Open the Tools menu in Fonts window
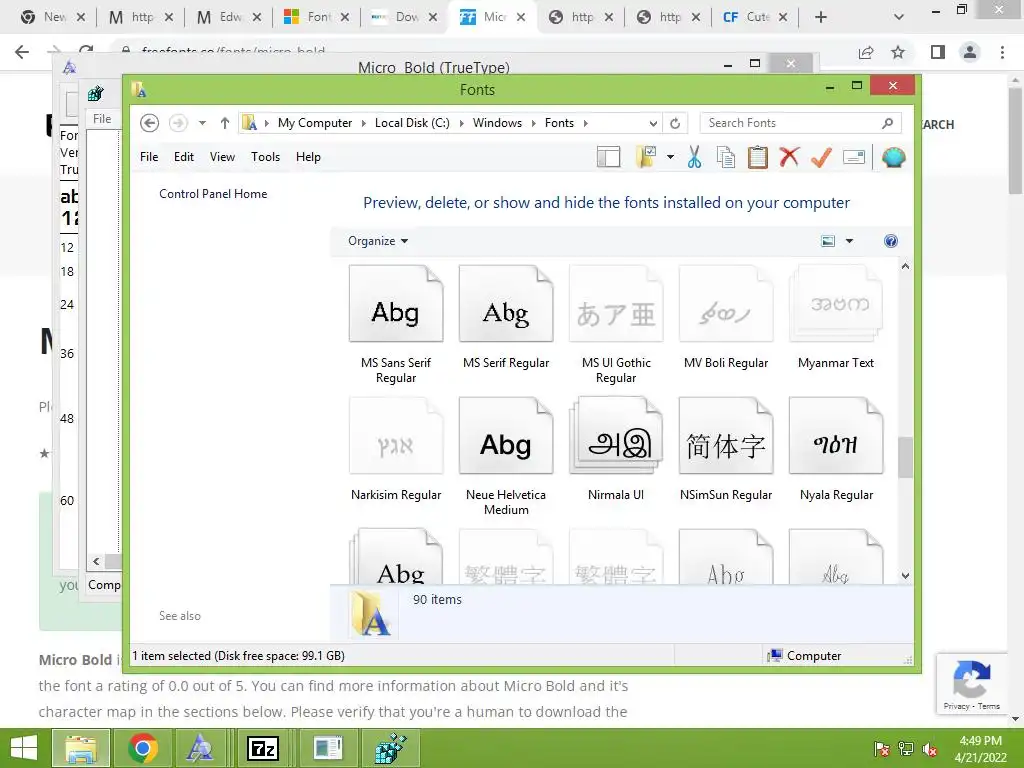This screenshot has width=1024, height=768. (x=265, y=157)
